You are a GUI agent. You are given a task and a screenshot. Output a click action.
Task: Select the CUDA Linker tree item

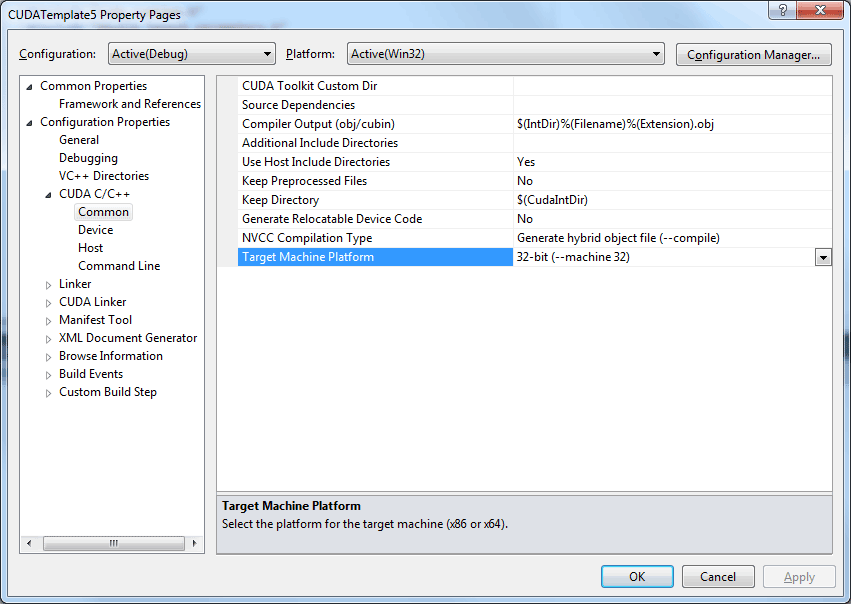coord(92,302)
